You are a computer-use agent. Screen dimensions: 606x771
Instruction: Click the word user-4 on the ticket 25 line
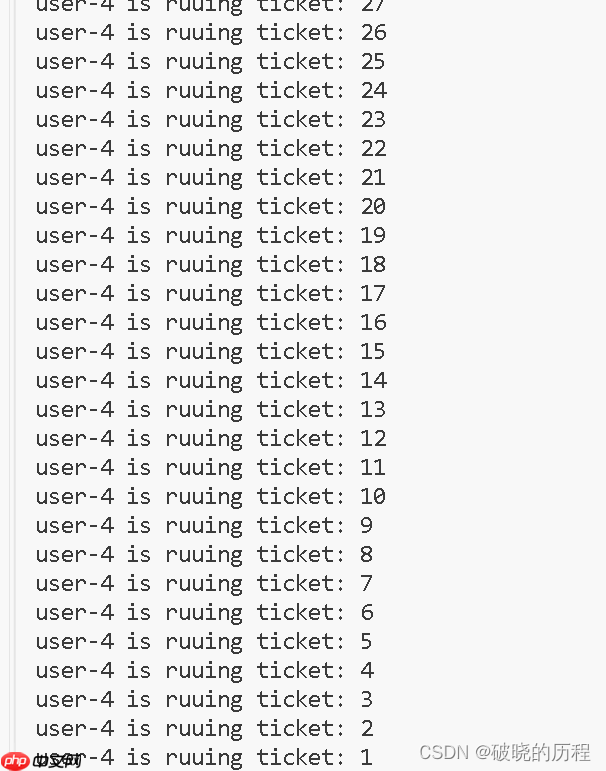click(x=75, y=62)
